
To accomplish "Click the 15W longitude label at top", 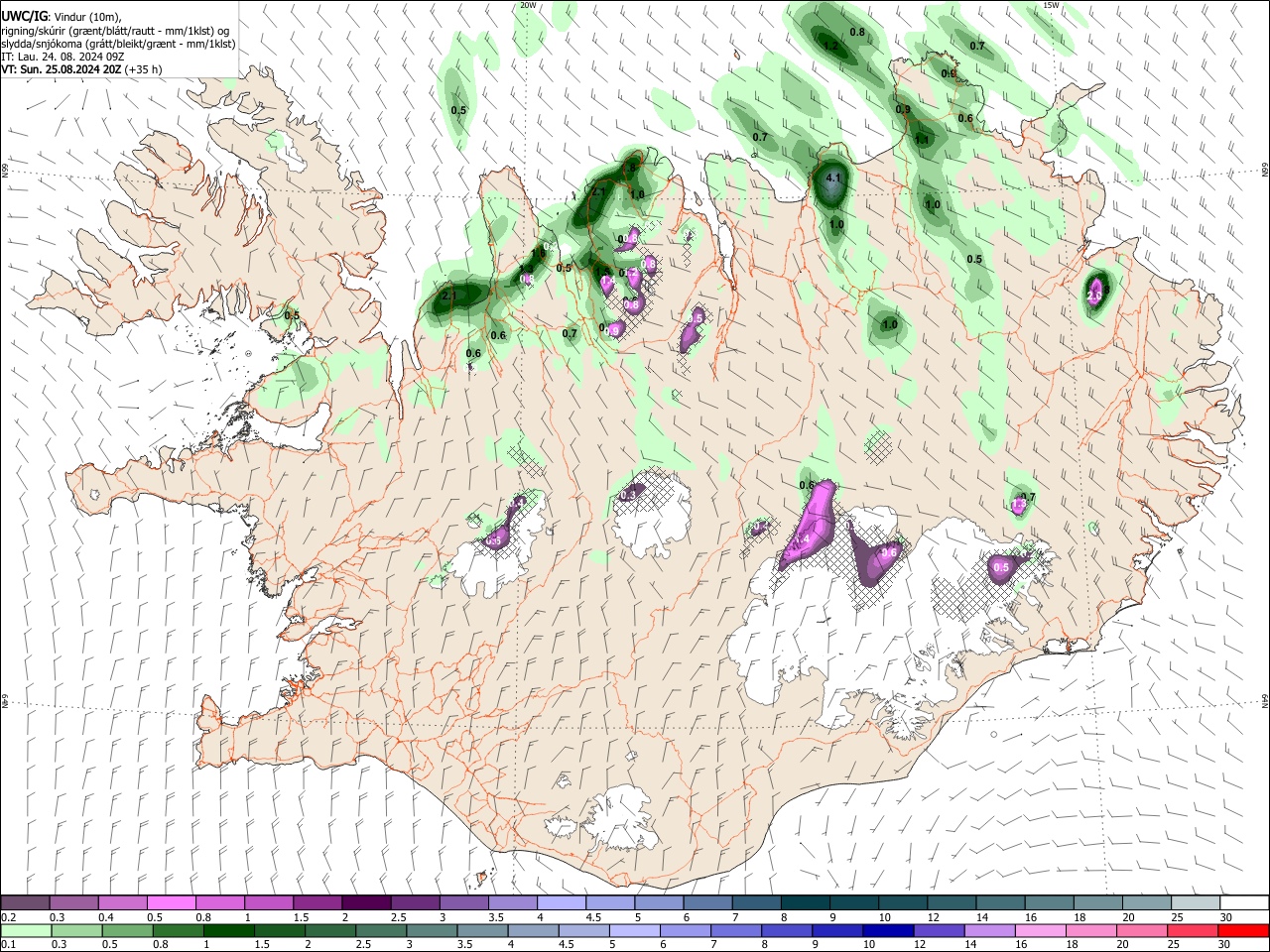I will [x=1051, y=6].
